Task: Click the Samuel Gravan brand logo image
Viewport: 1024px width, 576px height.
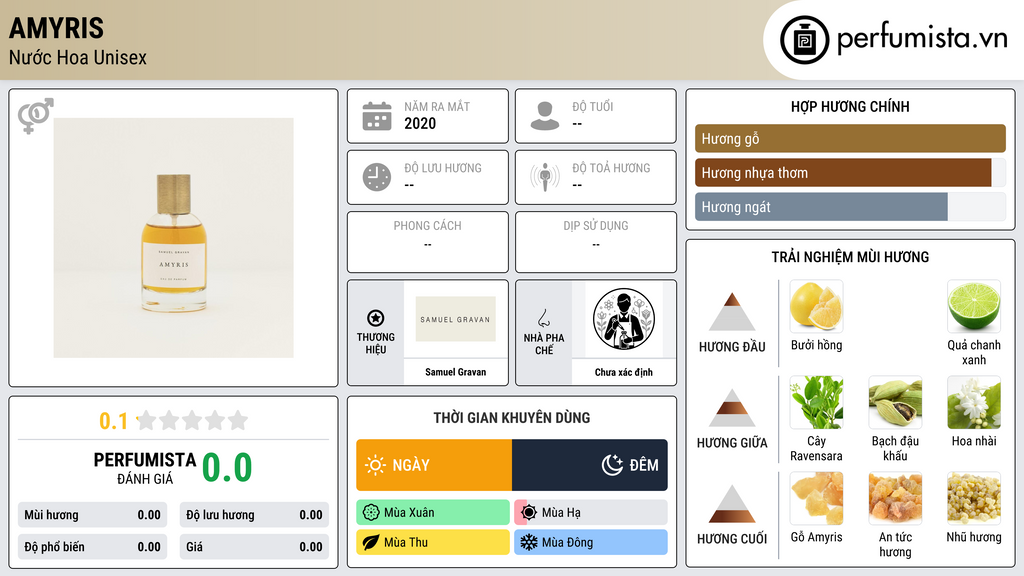Action: [455, 319]
